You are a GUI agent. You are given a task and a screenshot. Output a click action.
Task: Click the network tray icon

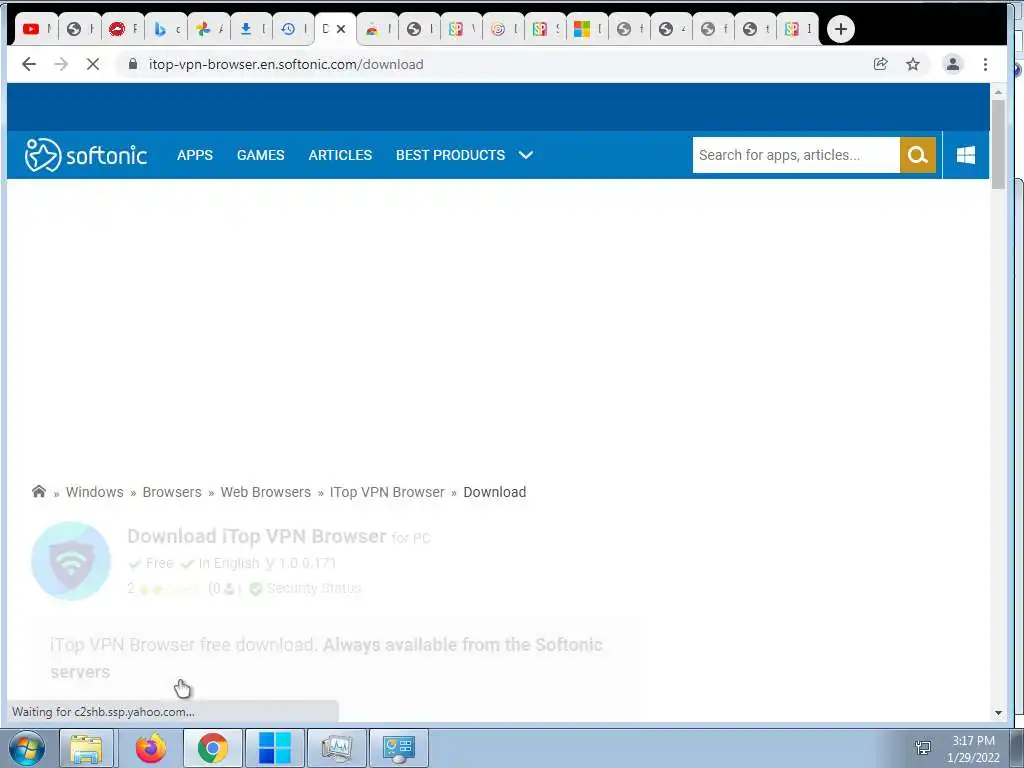point(923,748)
